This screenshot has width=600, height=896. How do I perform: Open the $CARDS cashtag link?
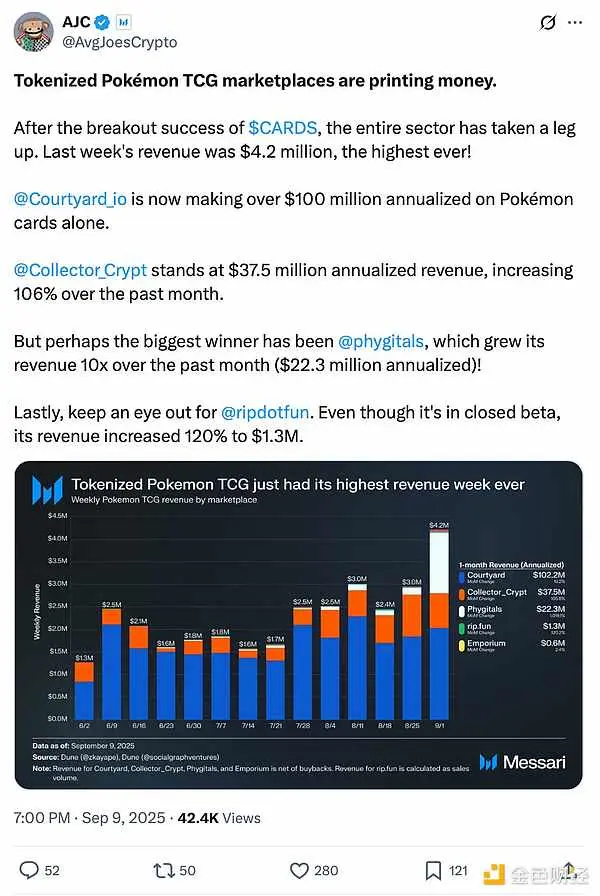(x=283, y=127)
